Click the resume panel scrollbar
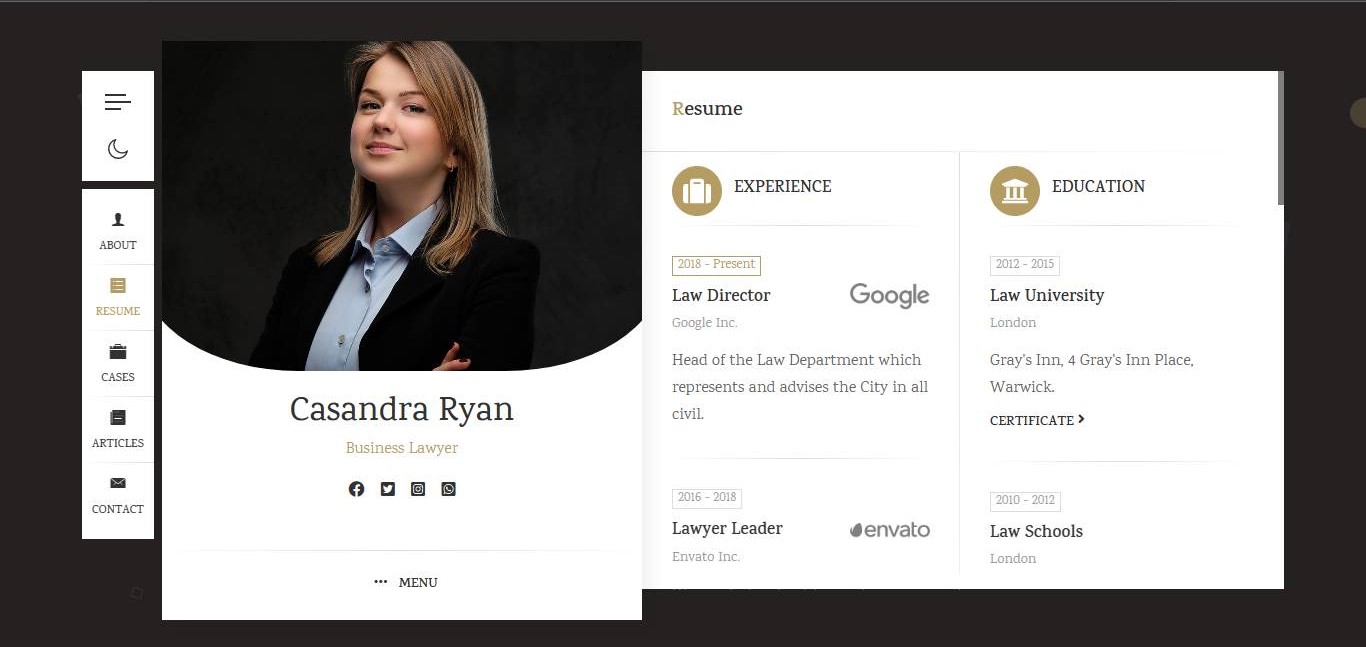 [1280, 138]
